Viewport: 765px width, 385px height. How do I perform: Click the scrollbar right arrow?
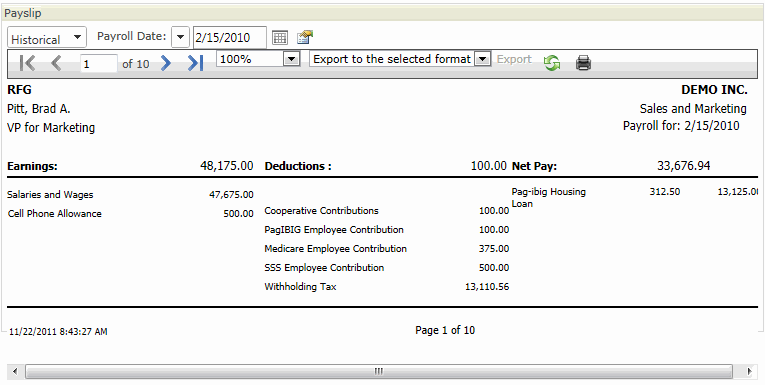pos(749,371)
